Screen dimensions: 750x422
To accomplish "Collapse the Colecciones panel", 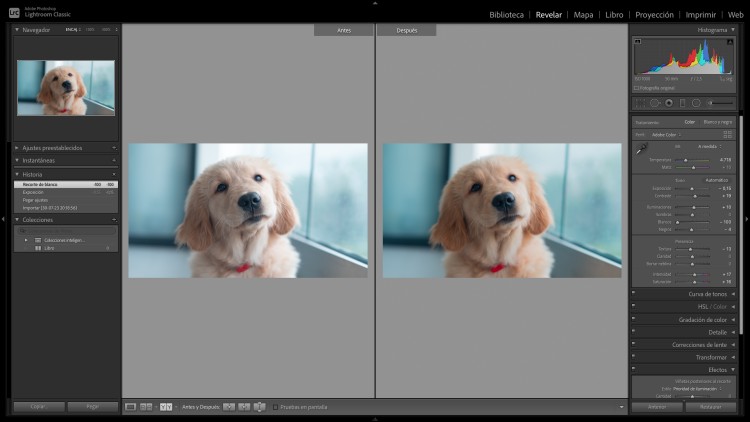I will click(x=17, y=220).
